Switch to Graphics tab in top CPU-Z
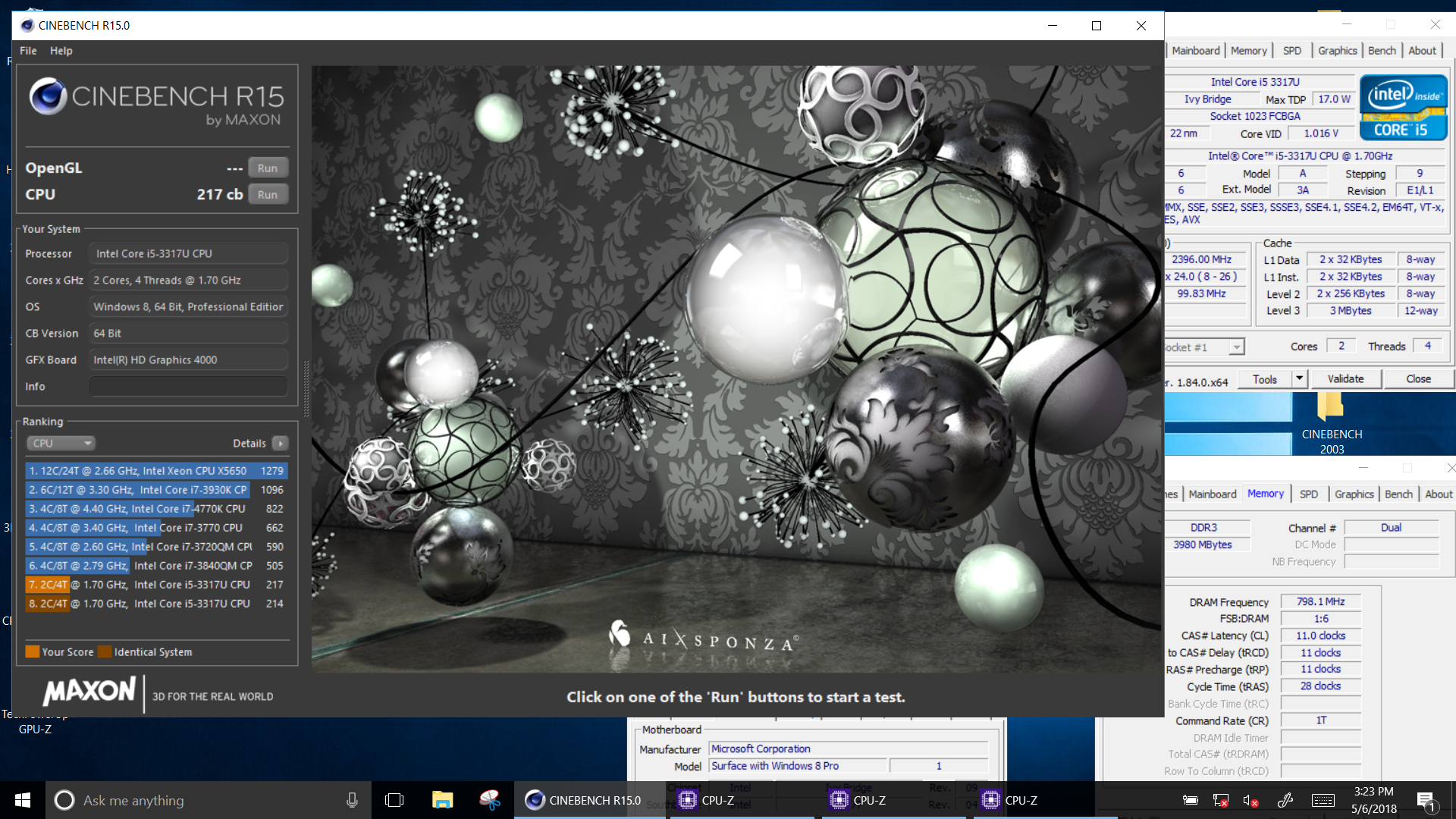This screenshot has height=819, width=1456. (x=1337, y=51)
